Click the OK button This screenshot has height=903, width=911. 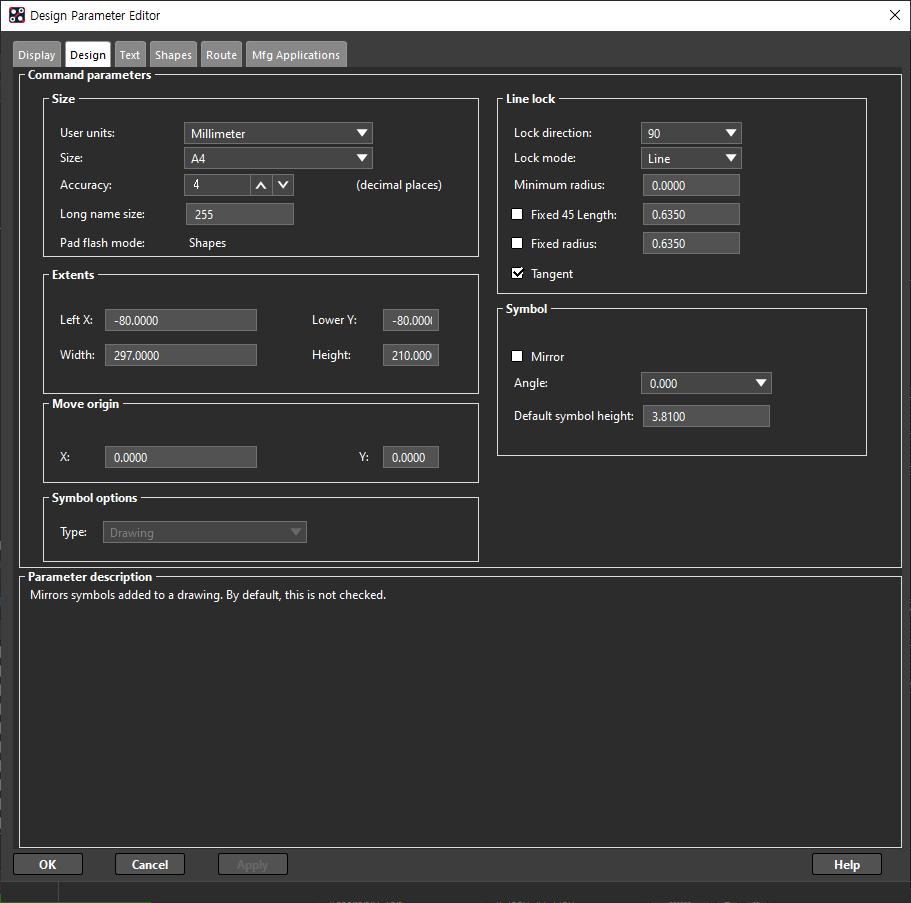[x=47, y=864]
